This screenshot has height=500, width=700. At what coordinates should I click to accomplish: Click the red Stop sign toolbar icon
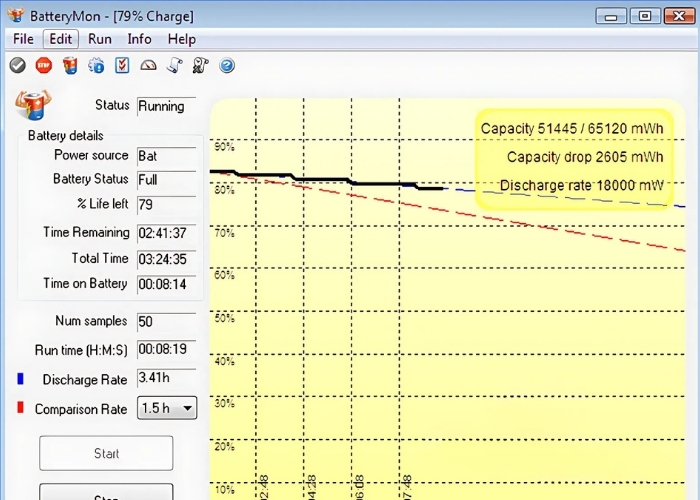(x=43, y=66)
